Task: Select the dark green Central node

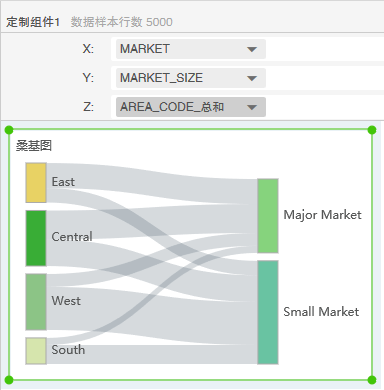Action: [36, 238]
